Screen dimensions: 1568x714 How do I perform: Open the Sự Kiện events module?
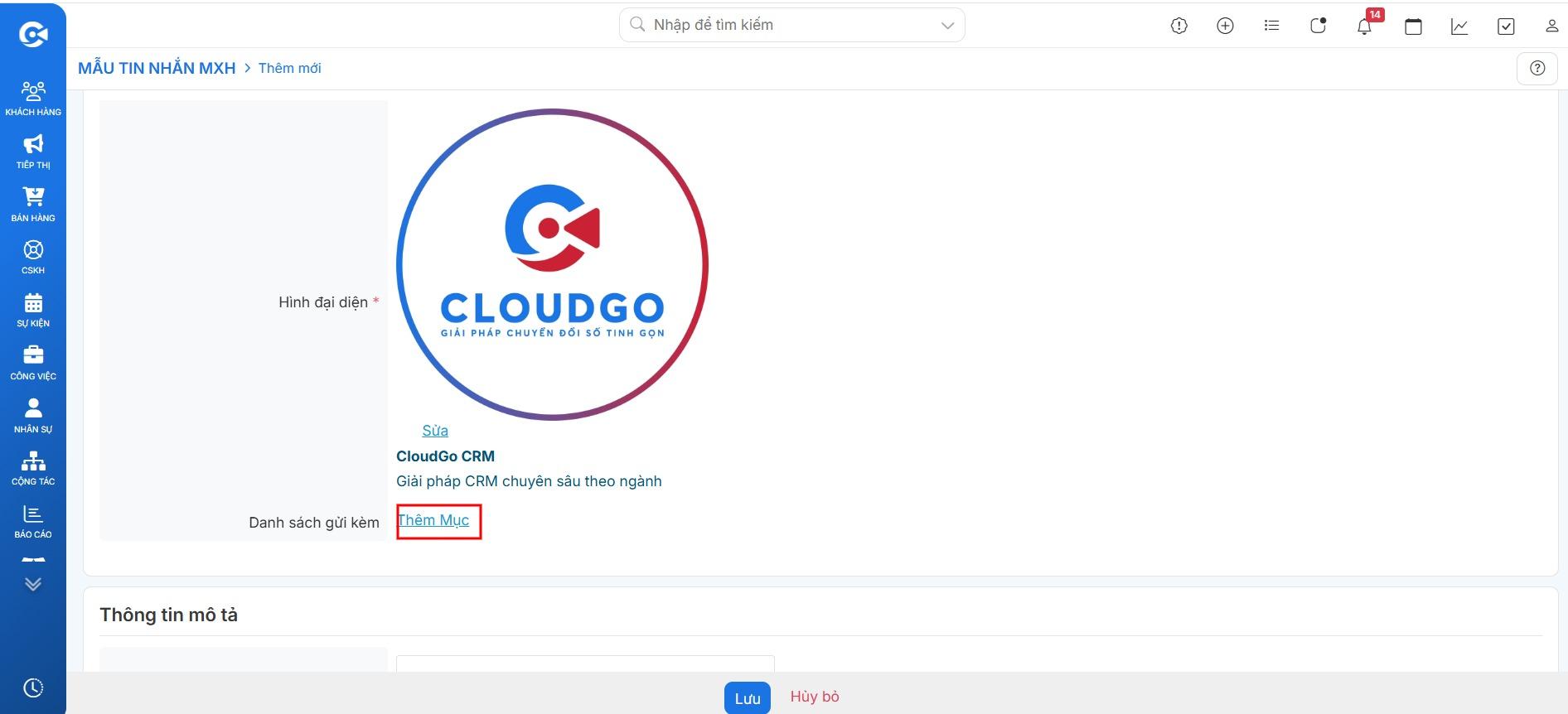point(33,310)
